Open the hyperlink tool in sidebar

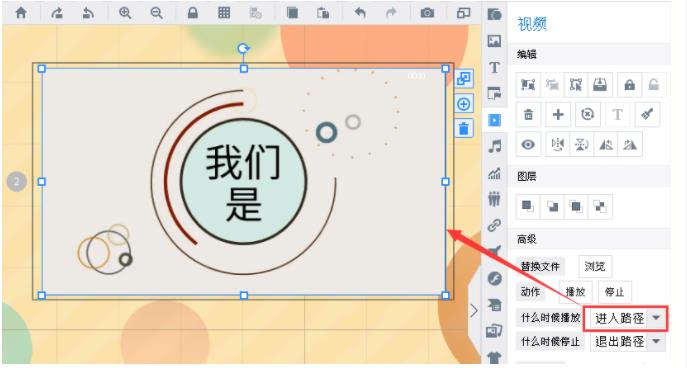point(494,225)
